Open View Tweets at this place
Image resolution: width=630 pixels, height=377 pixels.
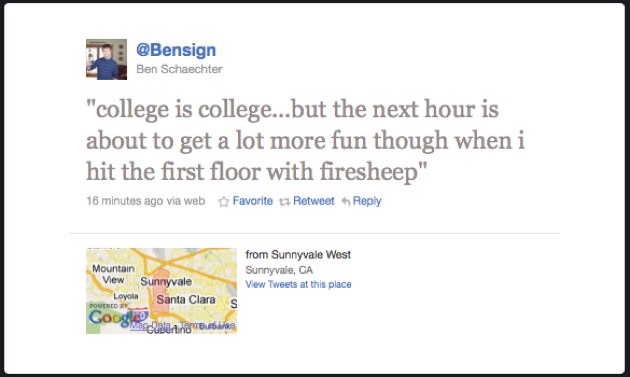[x=298, y=284]
